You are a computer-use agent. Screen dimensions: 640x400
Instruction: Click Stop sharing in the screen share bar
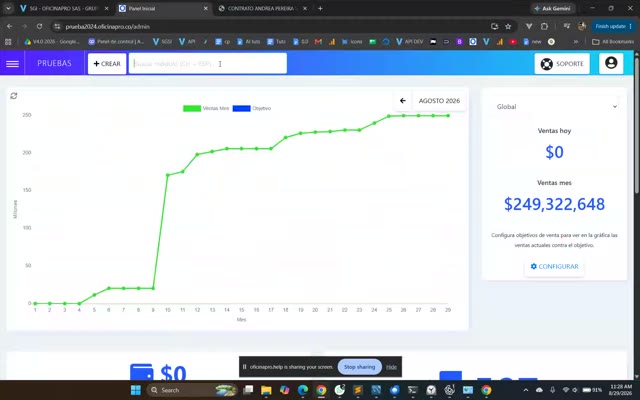(359, 367)
